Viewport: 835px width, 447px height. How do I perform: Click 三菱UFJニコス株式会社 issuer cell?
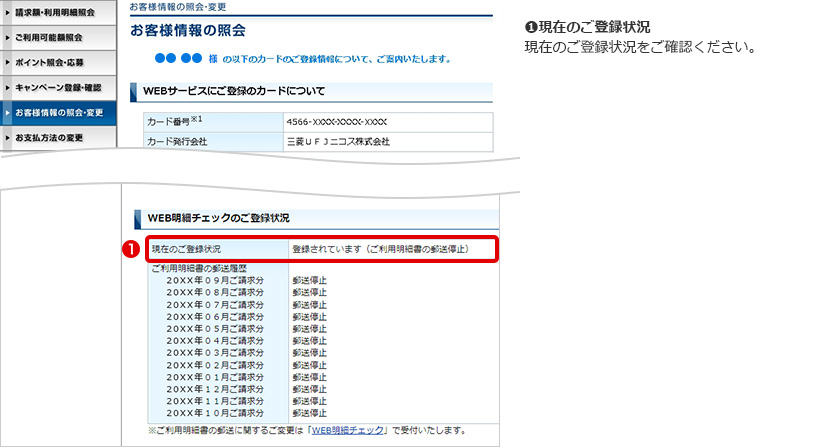point(337,141)
